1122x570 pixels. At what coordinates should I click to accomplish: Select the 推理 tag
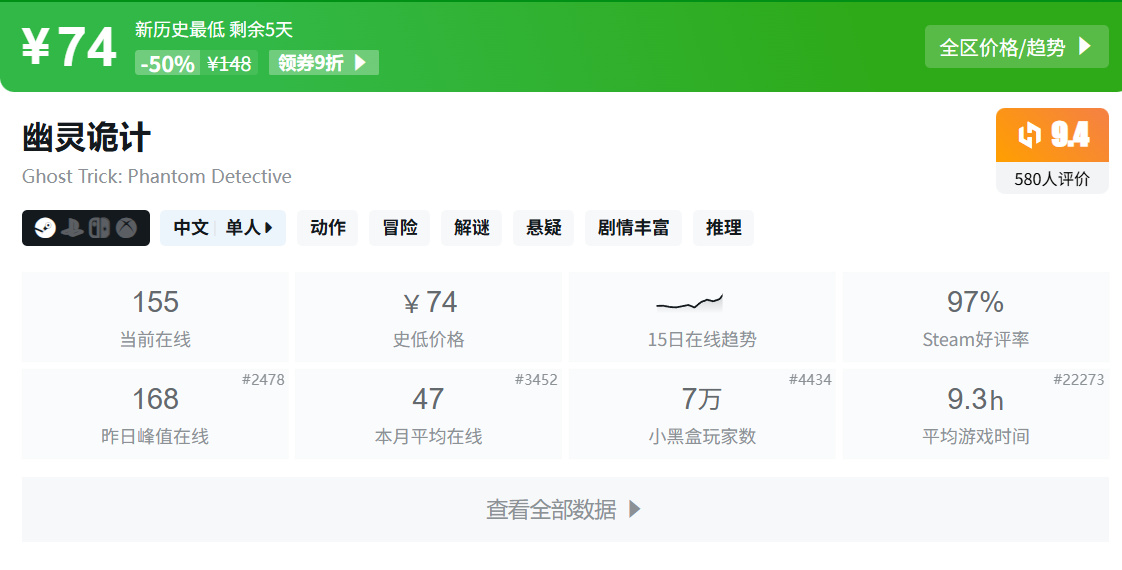pyautogui.click(x=723, y=228)
